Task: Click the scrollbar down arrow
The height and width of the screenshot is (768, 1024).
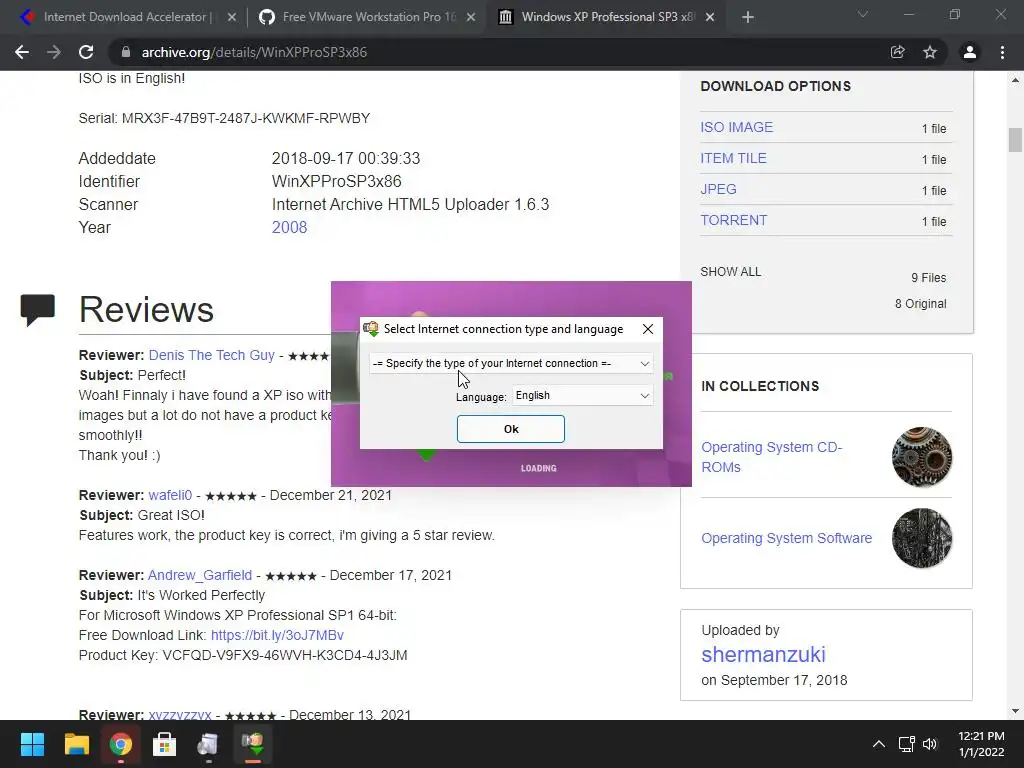Action: [x=1015, y=711]
